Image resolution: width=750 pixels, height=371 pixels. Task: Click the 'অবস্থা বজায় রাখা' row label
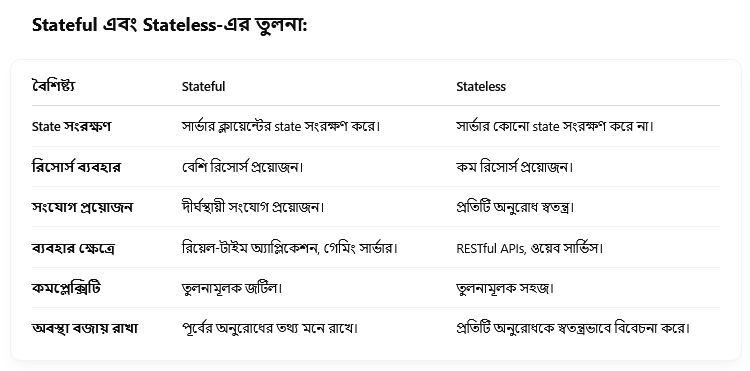point(85,328)
